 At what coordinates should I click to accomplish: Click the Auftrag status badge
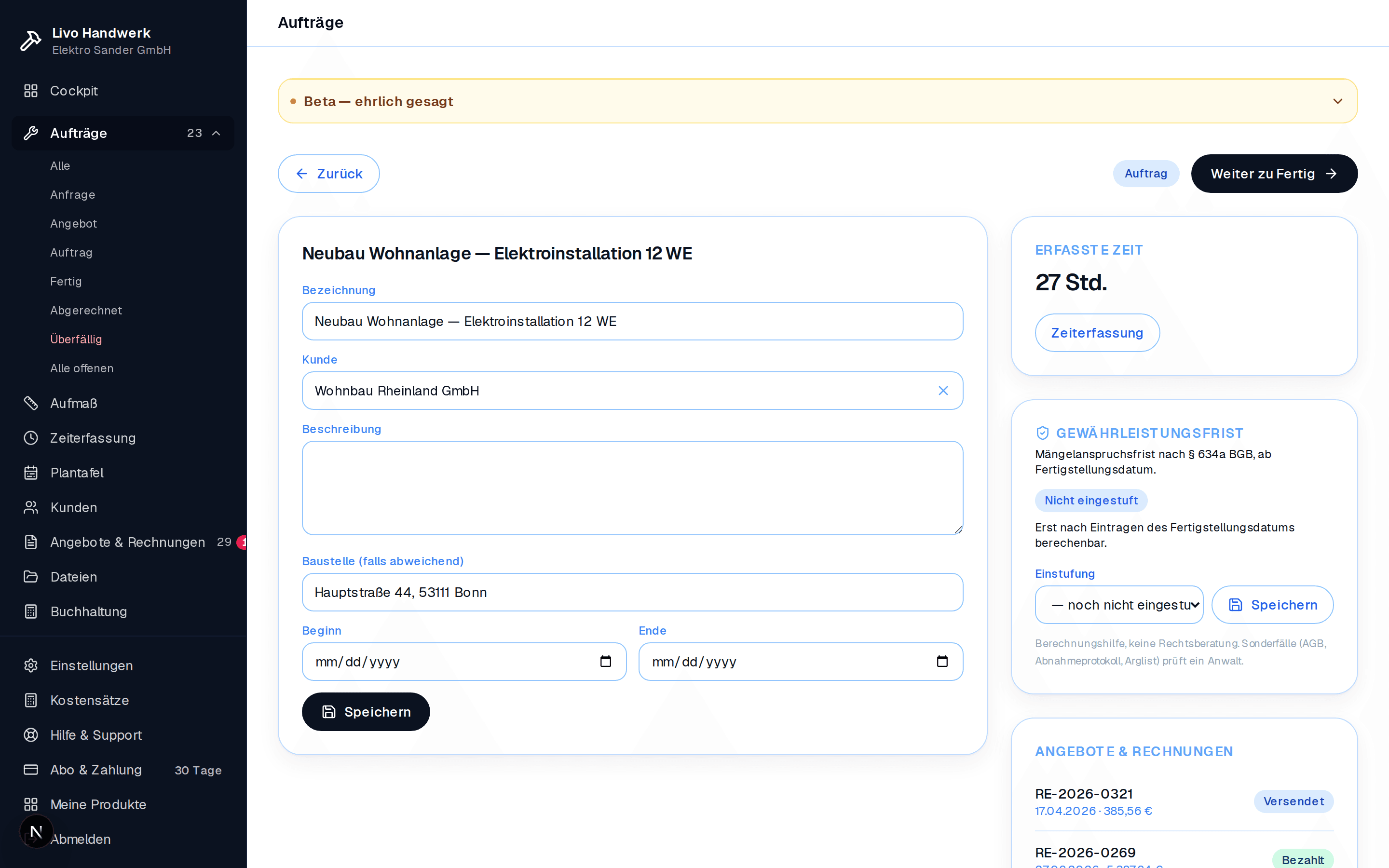tap(1145, 174)
